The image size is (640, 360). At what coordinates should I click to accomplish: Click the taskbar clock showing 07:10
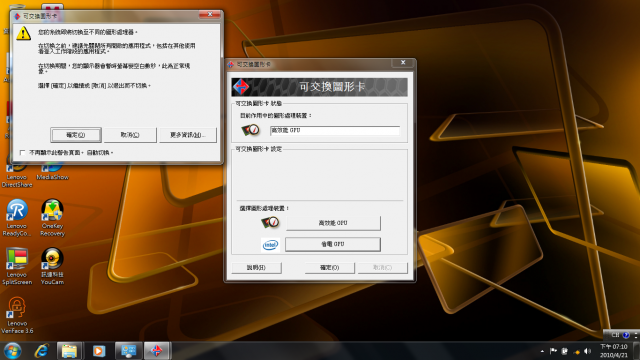pyautogui.click(x=614, y=351)
